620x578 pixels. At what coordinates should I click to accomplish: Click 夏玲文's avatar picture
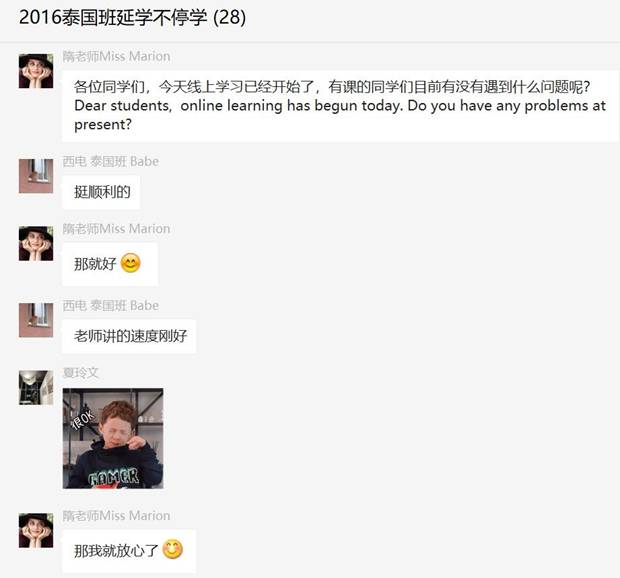tap(36, 387)
